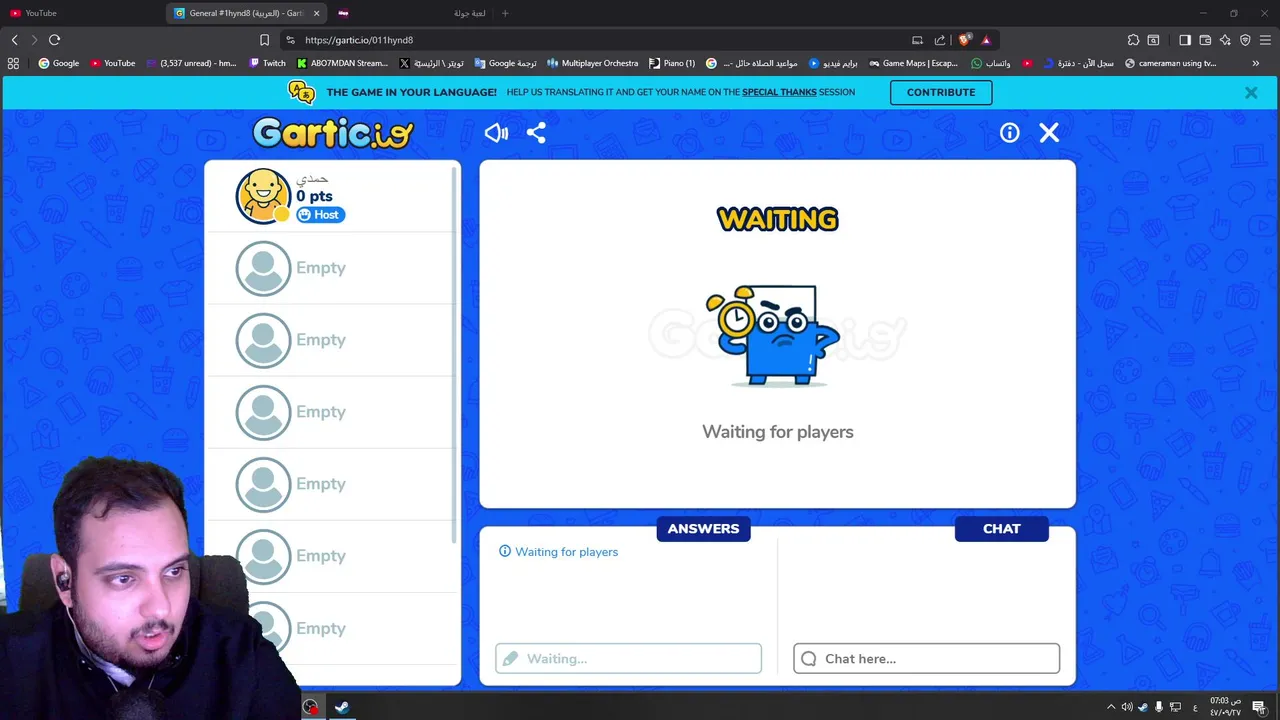
Task: Open site settings icon in address bar
Action: pyautogui.click(x=290, y=40)
